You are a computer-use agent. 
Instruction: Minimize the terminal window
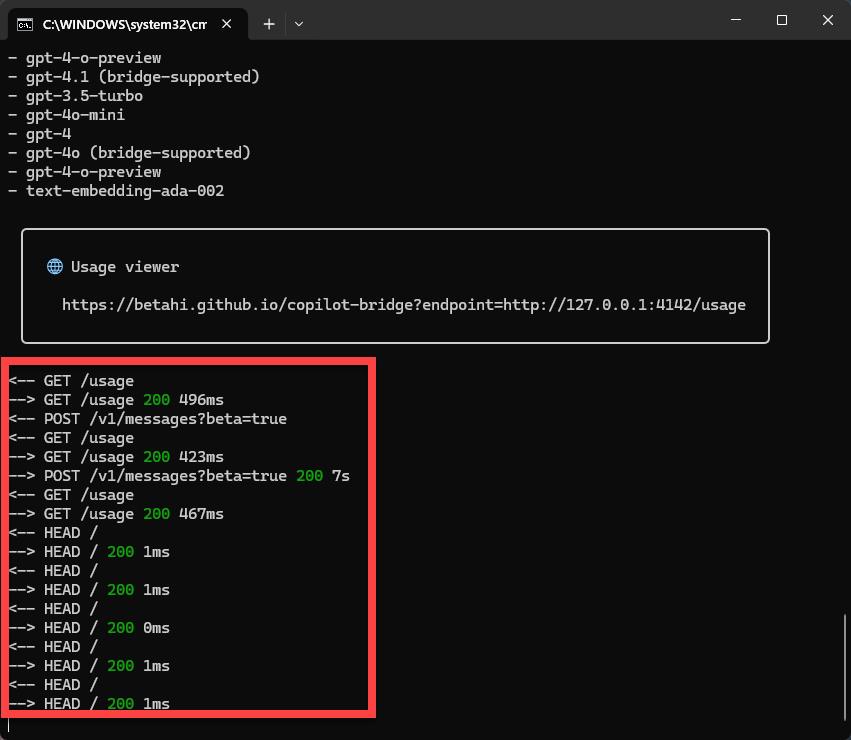(736, 20)
